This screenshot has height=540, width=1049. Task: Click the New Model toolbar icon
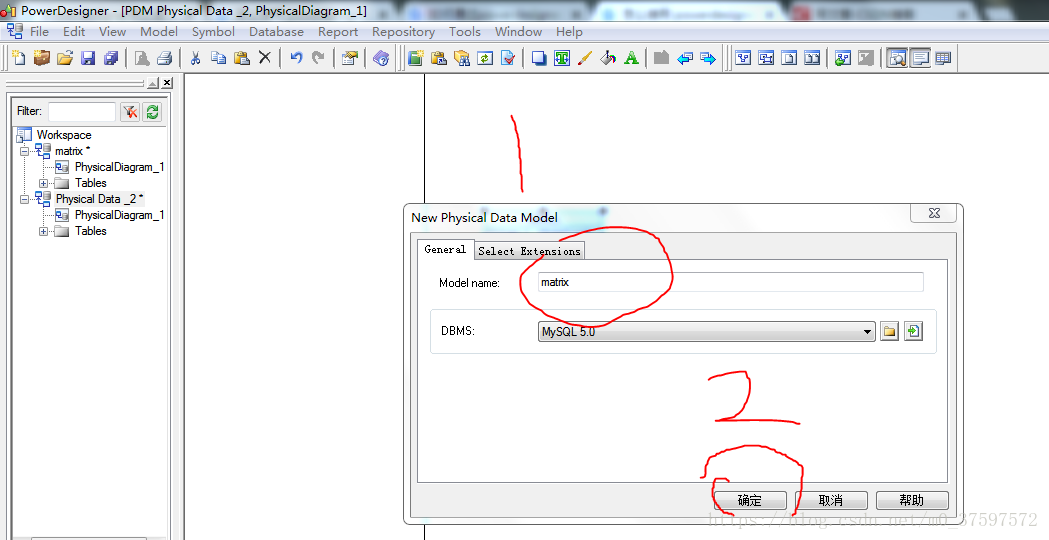tap(19, 58)
